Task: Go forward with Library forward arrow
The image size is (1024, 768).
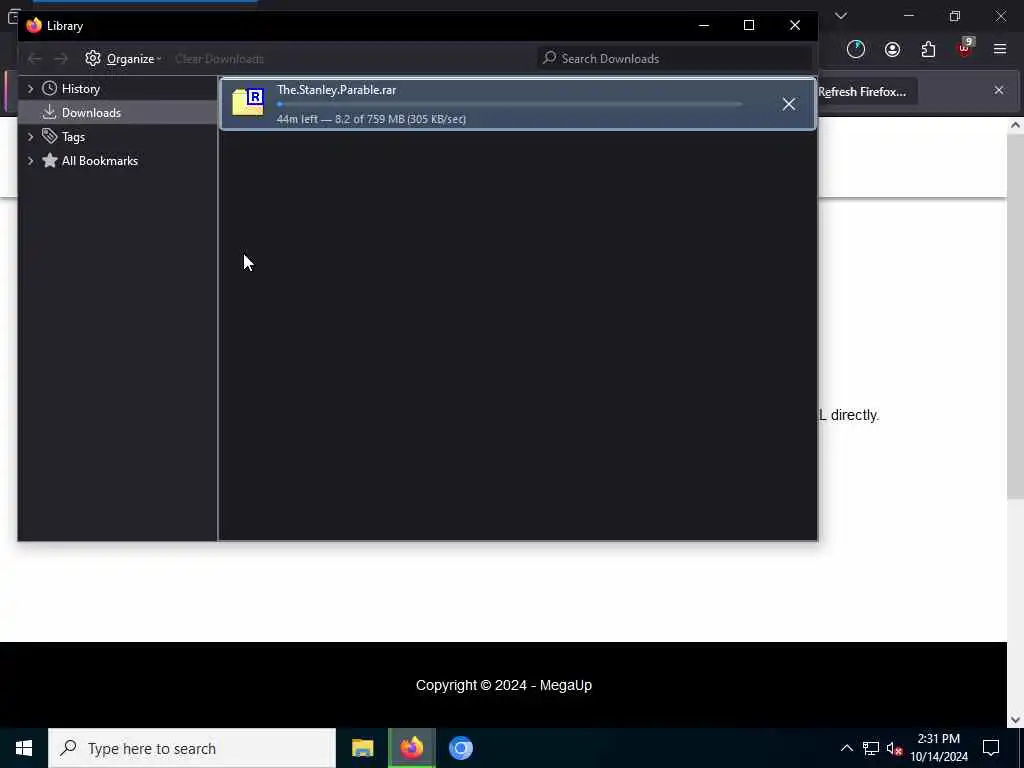Action: coord(61,59)
